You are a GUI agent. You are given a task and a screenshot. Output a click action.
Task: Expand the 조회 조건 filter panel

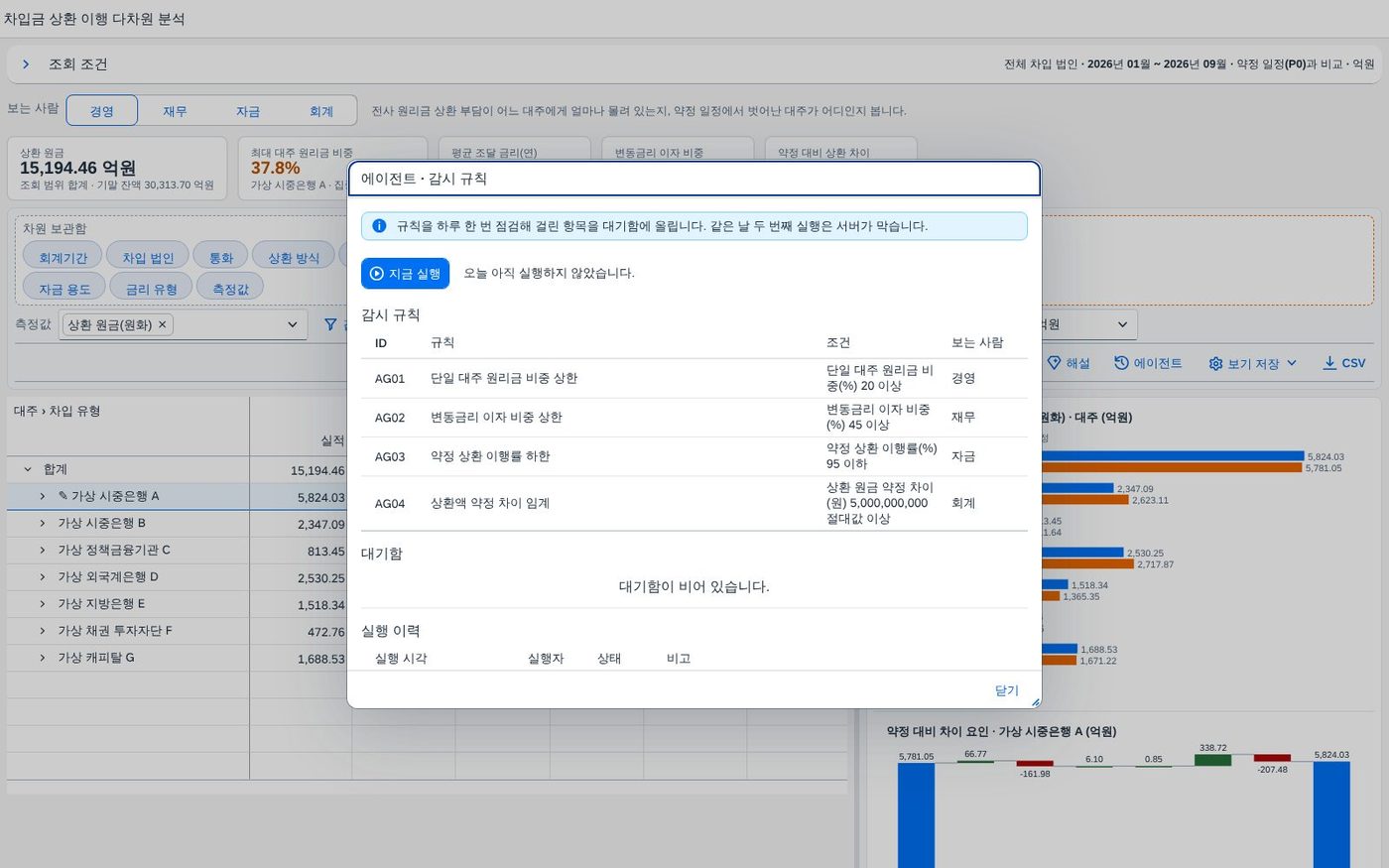click(26, 64)
